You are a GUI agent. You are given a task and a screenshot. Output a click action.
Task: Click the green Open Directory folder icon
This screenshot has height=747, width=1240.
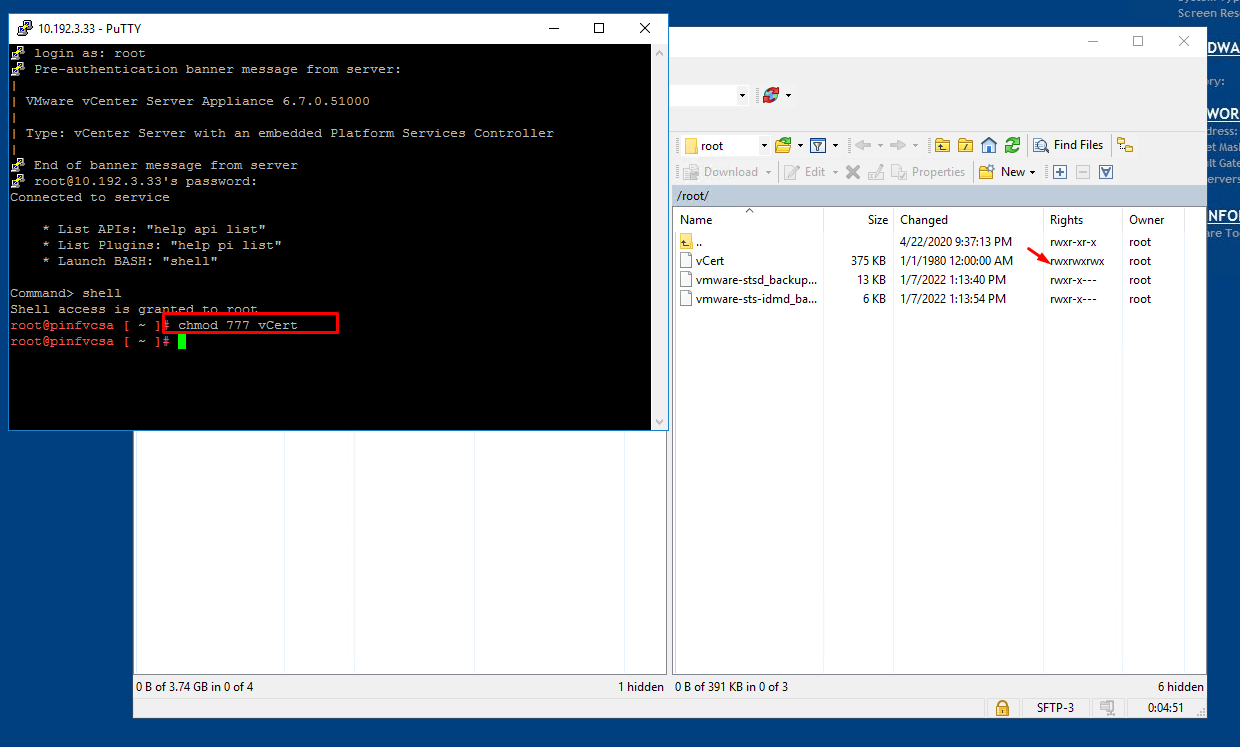tap(783, 145)
